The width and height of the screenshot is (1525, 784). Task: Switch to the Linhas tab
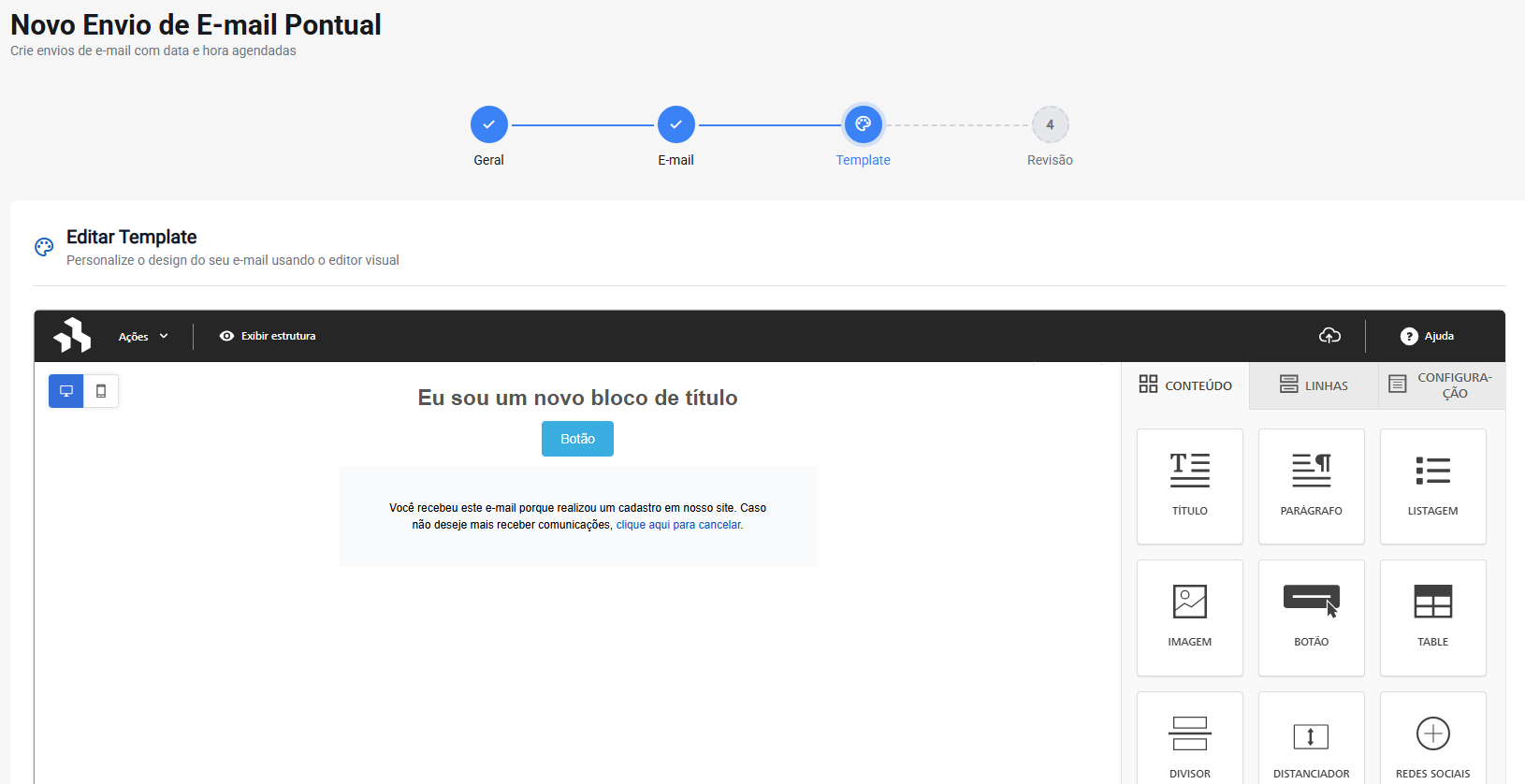tap(1314, 385)
